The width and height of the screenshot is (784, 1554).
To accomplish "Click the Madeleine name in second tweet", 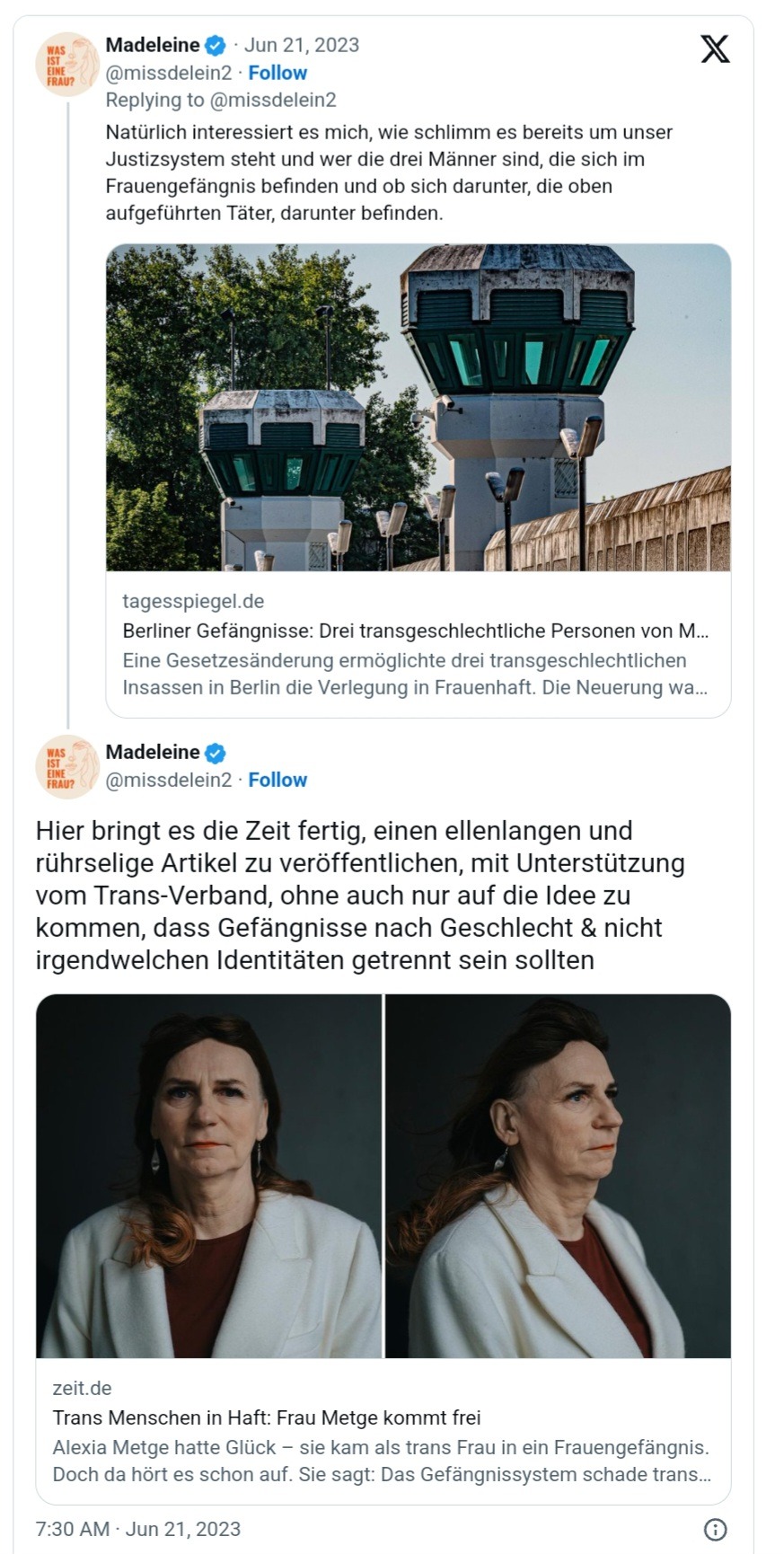I will [153, 752].
